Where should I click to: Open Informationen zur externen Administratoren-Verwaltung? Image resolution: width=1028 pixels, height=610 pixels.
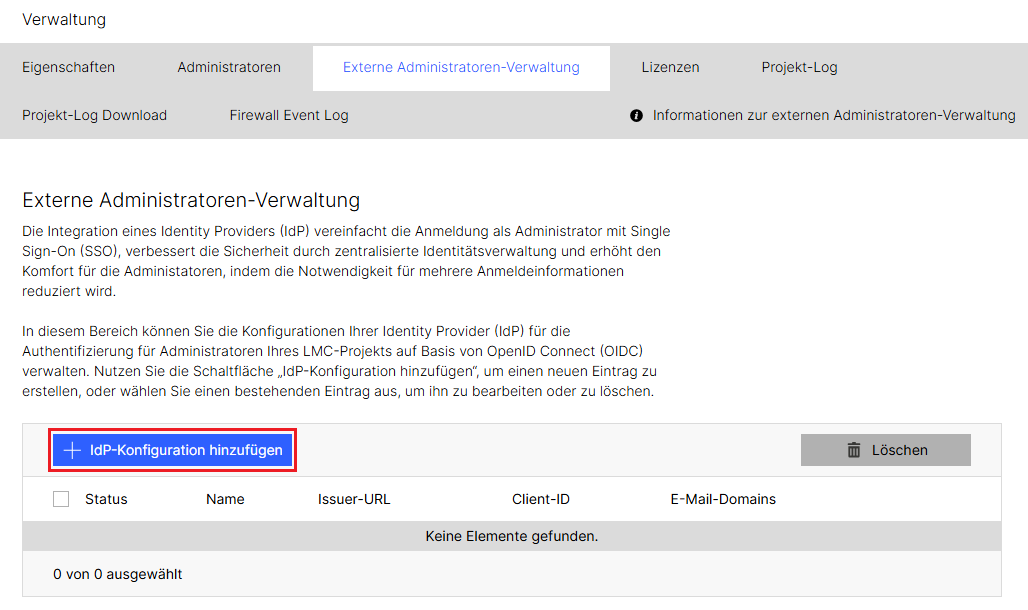coord(835,115)
